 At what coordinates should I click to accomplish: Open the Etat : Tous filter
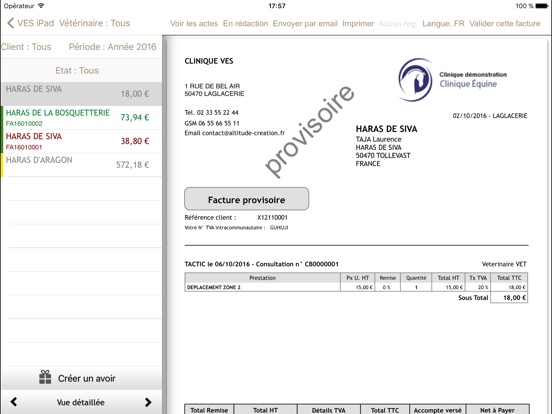click(x=77, y=70)
